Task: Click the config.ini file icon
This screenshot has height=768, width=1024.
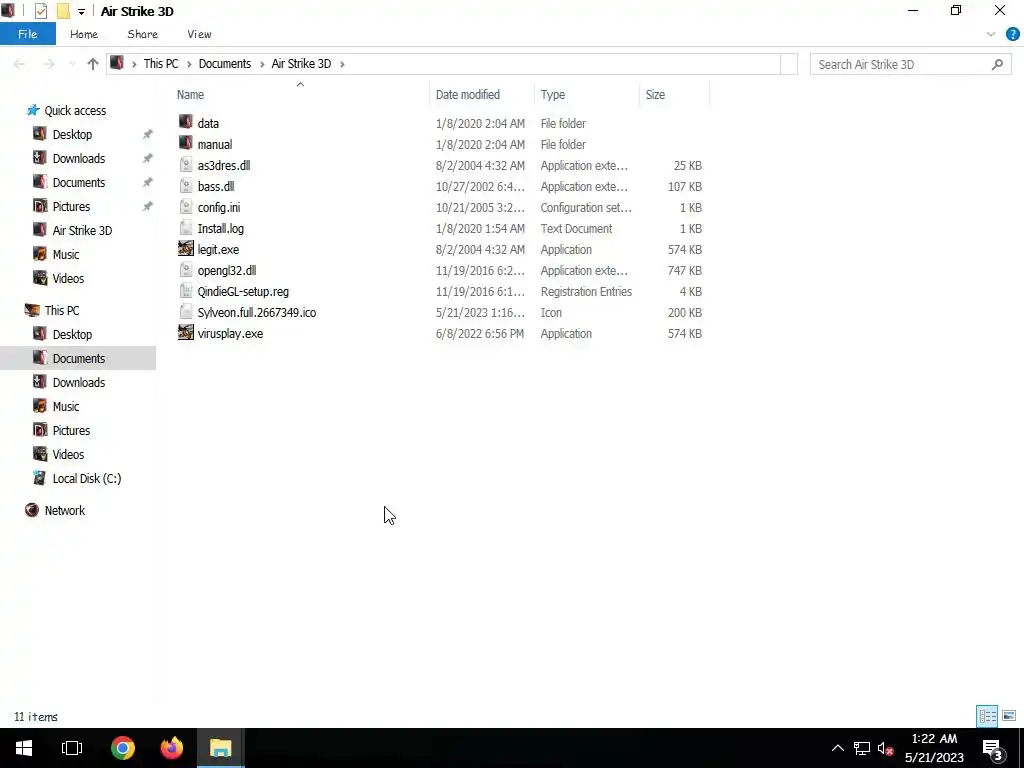Action: coord(186,207)
